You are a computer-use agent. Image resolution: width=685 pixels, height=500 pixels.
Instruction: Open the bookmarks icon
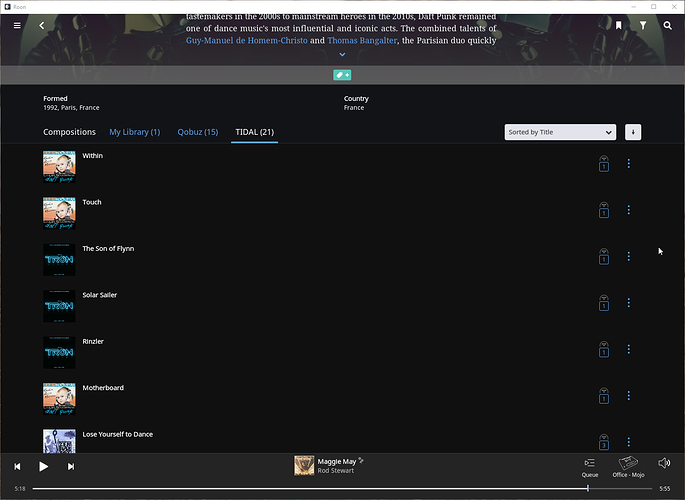pos(619,26)
